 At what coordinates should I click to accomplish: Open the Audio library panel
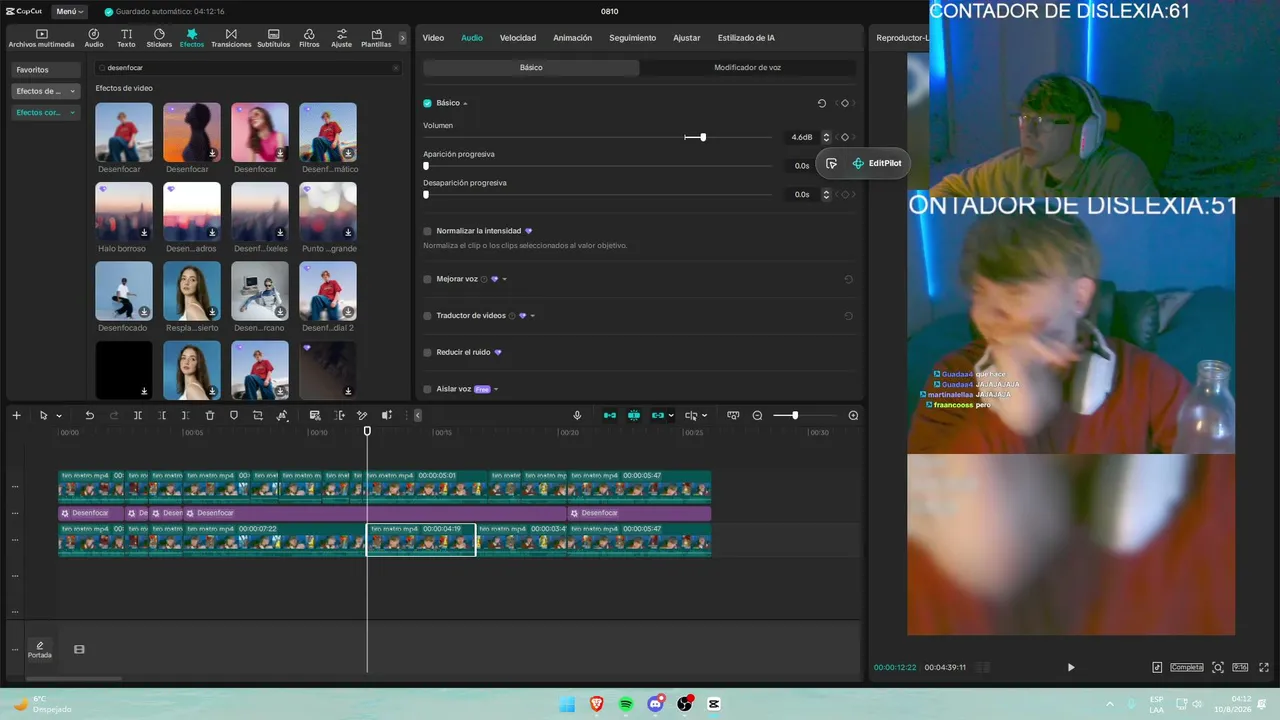click(x=94, y=38)
